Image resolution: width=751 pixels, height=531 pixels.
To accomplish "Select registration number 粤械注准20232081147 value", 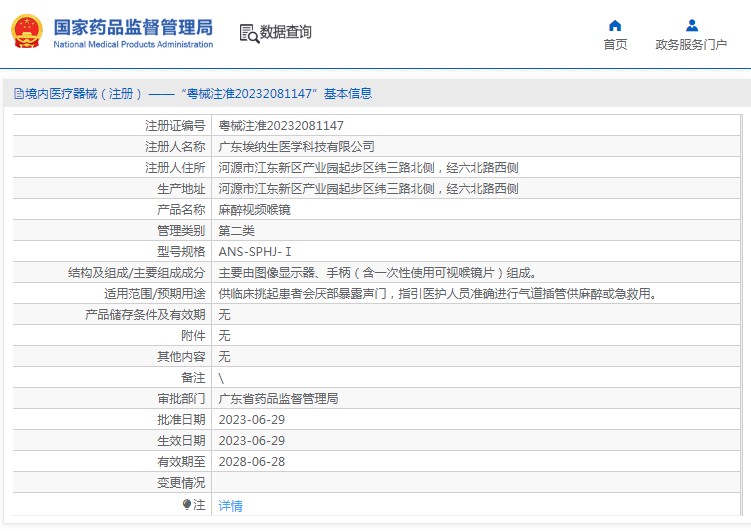I will click(x=281, y=125).
